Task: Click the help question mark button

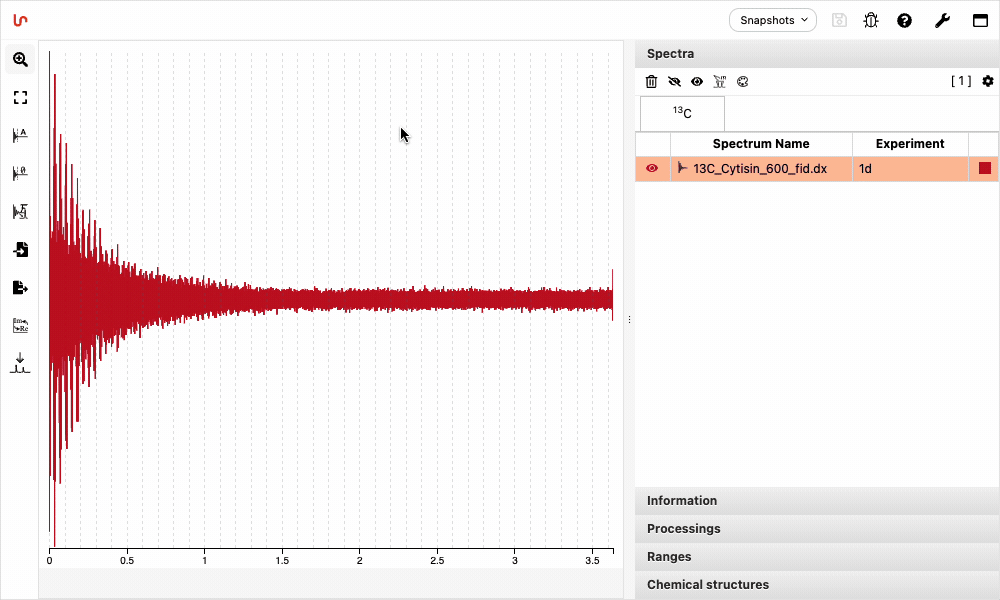Action: coord(904,20)
